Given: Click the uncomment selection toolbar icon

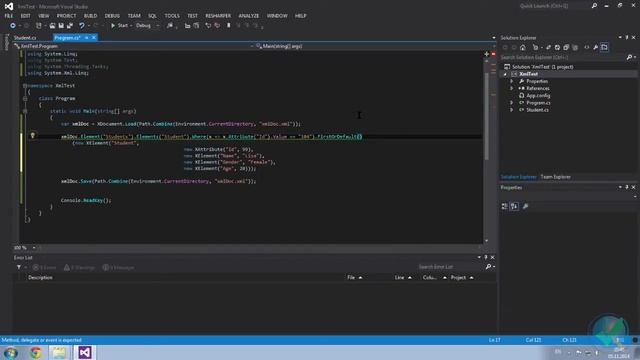Looking at the screenshot, I should (x=217, y=26).
